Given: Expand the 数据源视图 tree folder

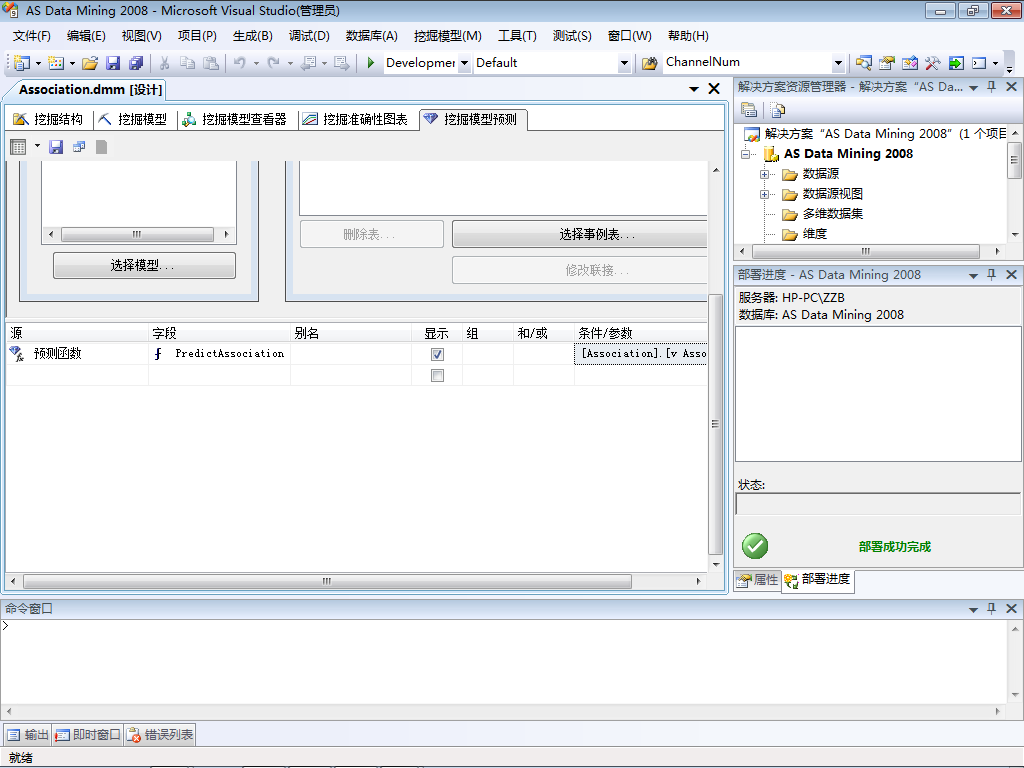Looking at the screenshot, I should tap(764, 195).
